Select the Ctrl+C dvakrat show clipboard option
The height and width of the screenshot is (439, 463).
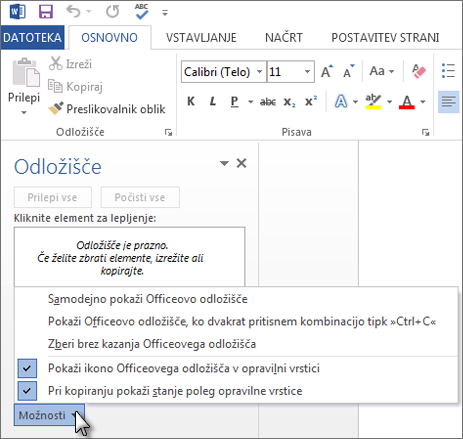coord(236,321)
